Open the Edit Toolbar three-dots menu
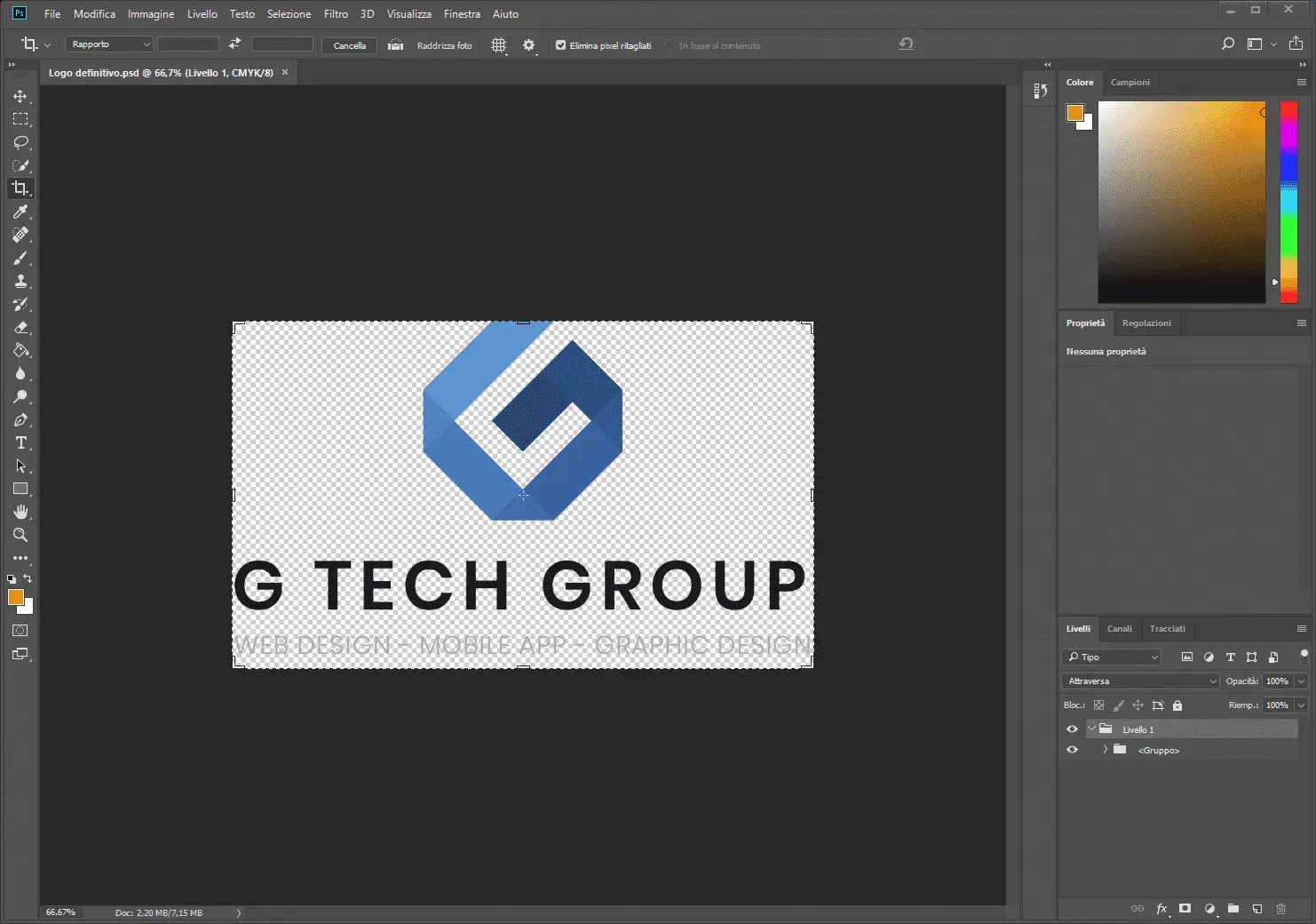 [20, 558]
